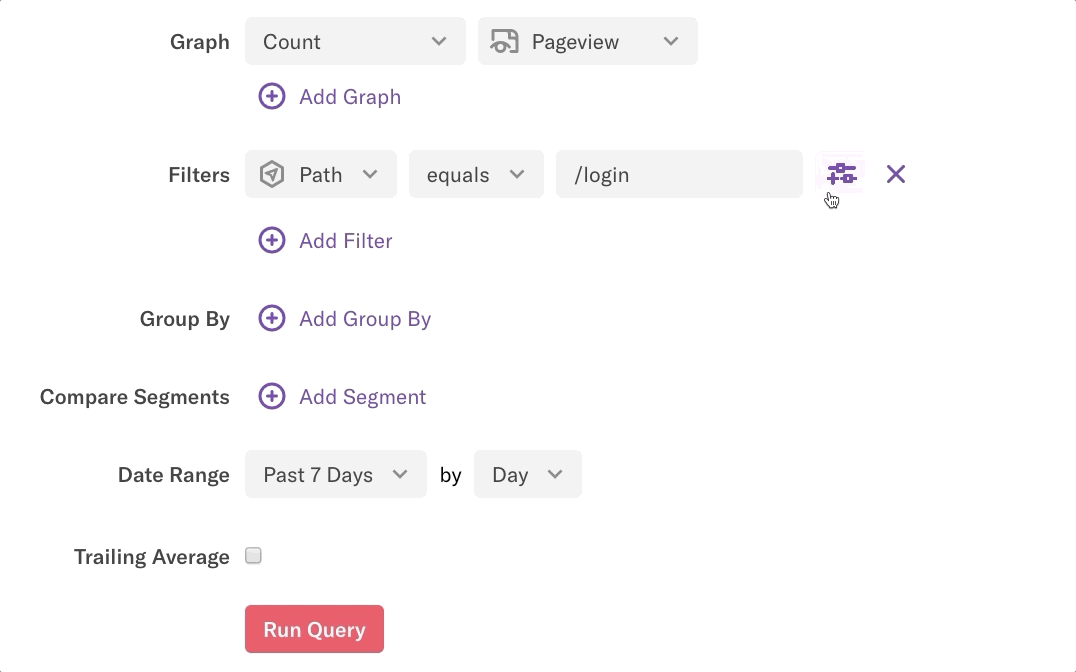Click the plus icon beside Add Graph
The height and width of the screenshot is (672, 1076).
(x=272, y=96)
